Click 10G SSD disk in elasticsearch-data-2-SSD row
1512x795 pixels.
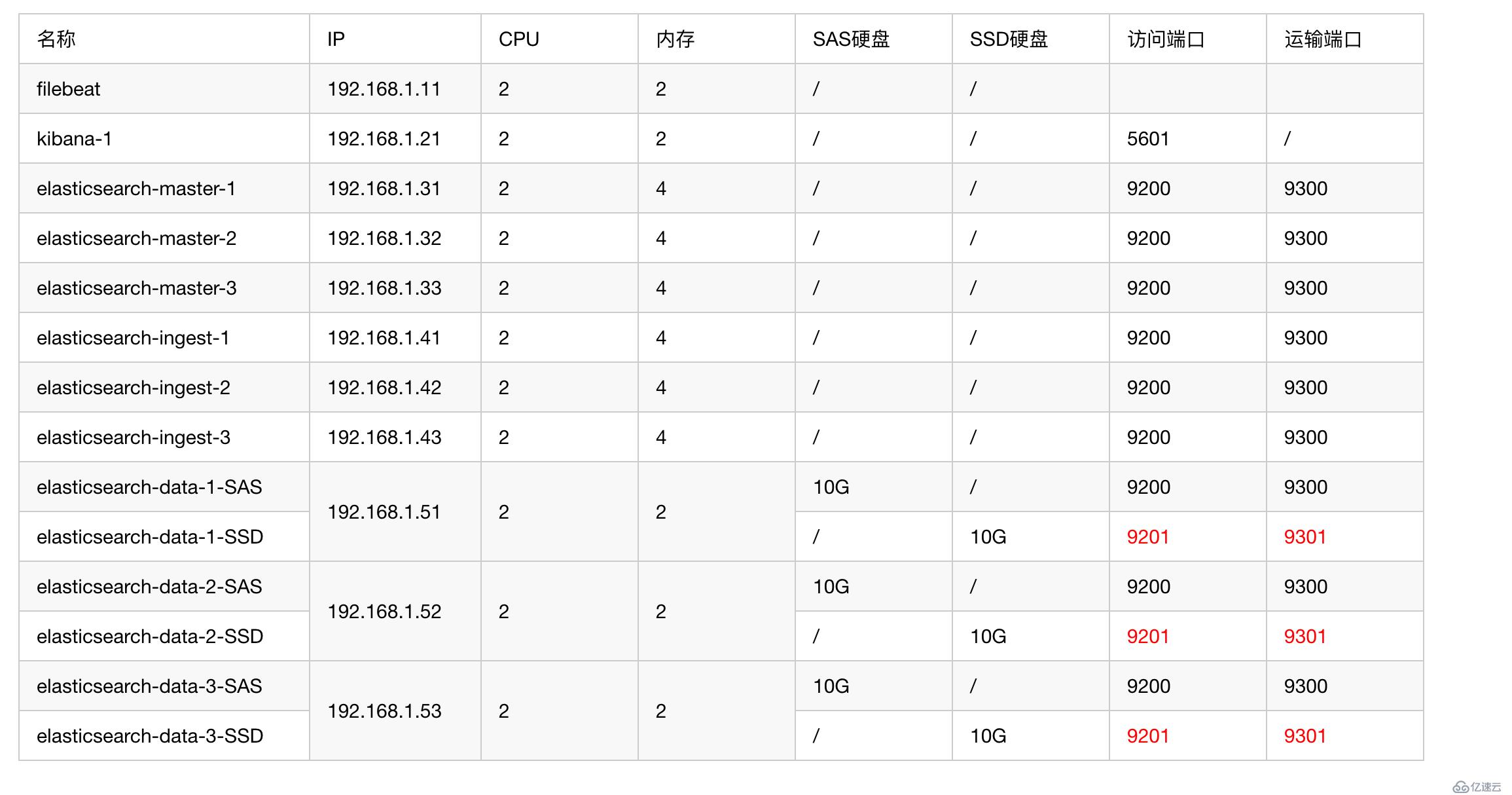pos(988,637)
